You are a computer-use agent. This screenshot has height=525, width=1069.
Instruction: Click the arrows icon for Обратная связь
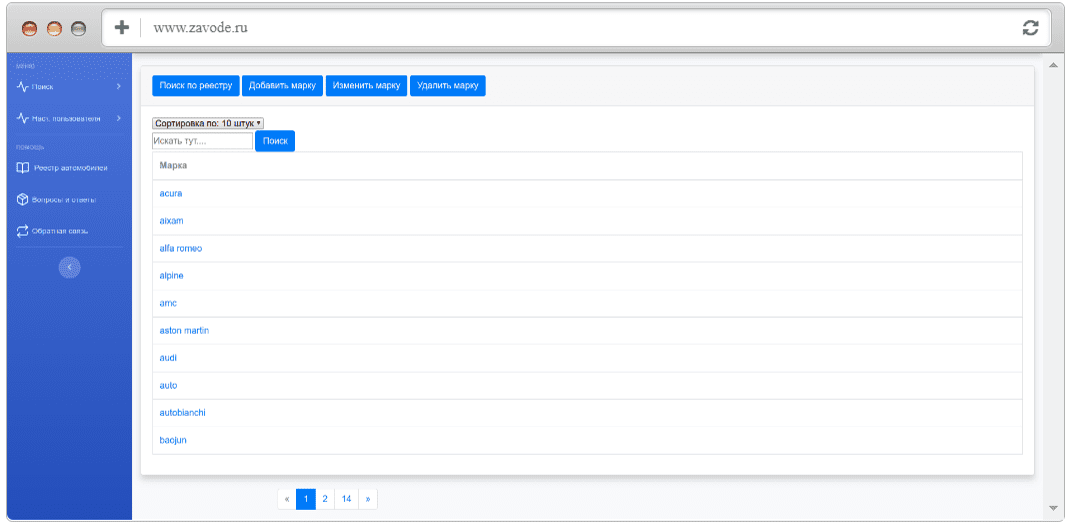pos(22,231)
